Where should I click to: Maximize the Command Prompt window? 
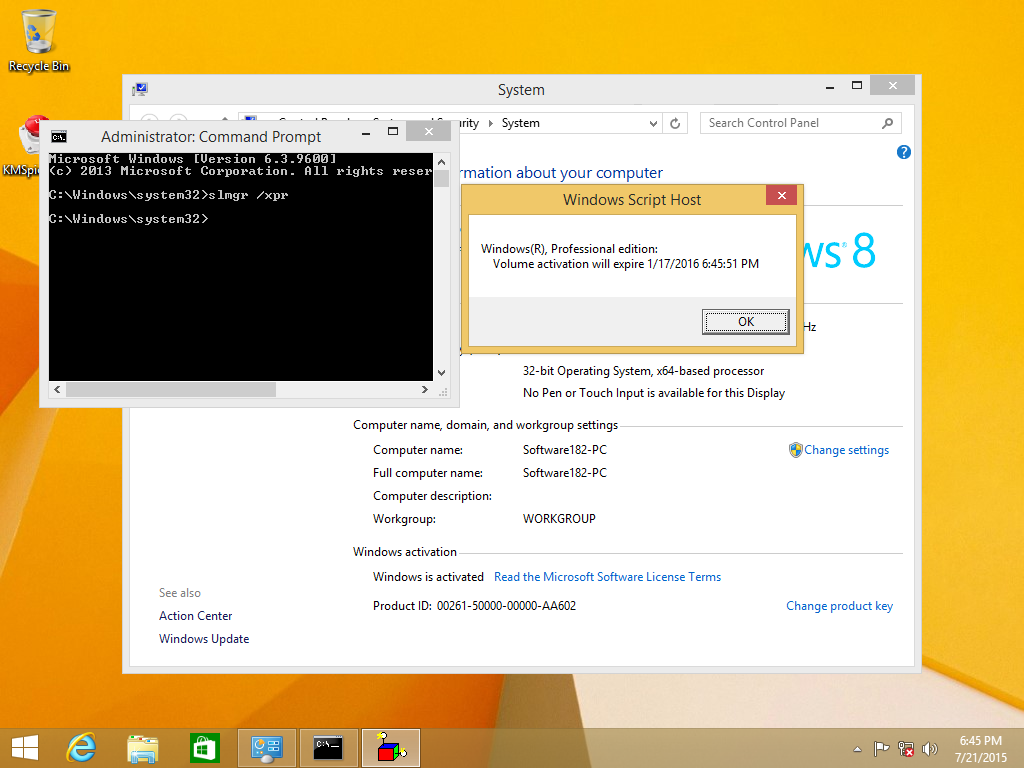(392, 132)
